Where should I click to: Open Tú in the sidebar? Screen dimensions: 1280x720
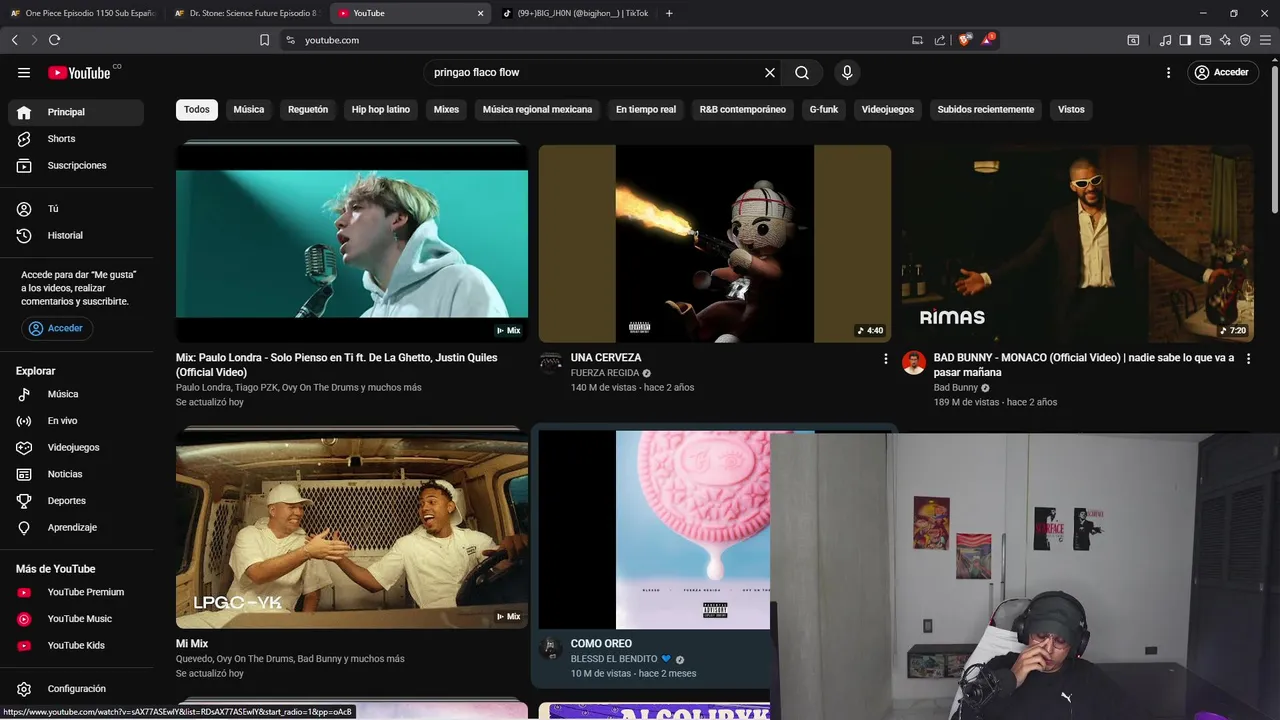[76, 209]
